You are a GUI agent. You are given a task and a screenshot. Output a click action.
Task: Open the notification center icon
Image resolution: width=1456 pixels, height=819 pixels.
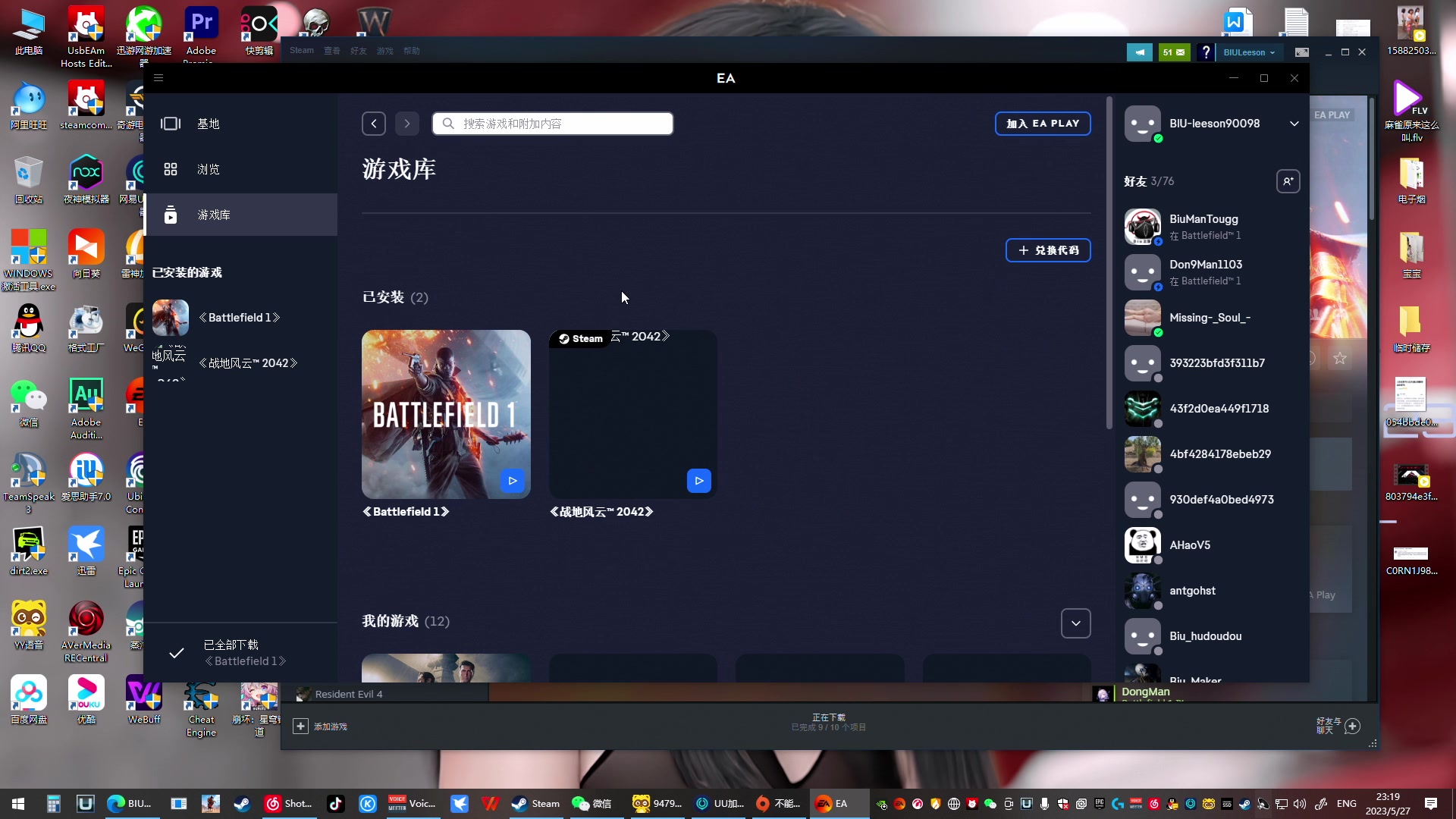(x=1431, y=804)
